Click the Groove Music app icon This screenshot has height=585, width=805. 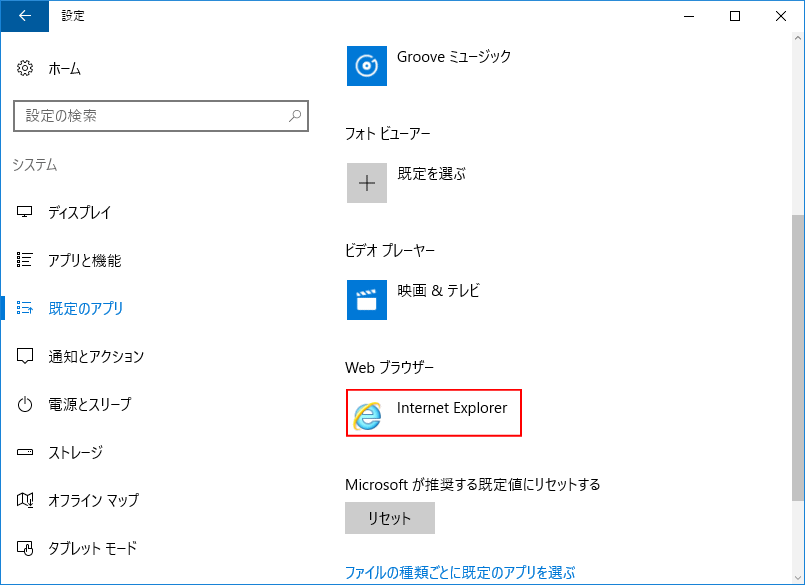pyautogui.click(x=366, y=66)
